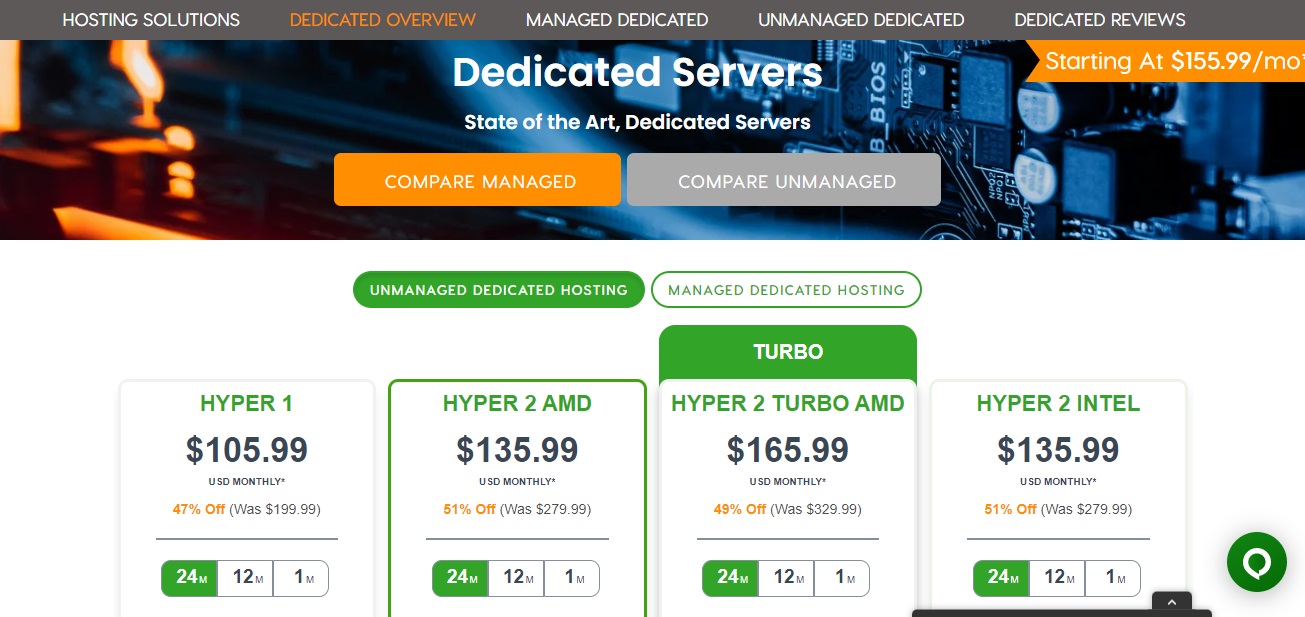Image resolution: width=1305 pixels, height=617 pixels.
Task: Expand the collapsed panel chevron at bottom
Action: click(x=1172, y=602)
